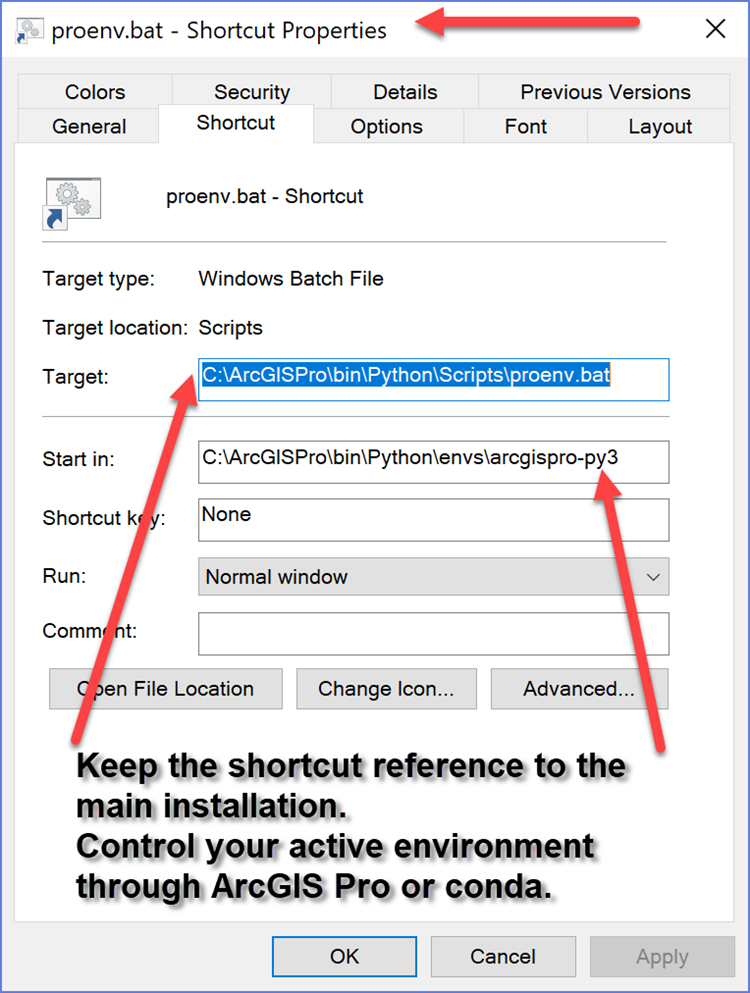This screenshot has width=750, height=993.
Task: Switch to the Font tab
Action: pos(526,126)
